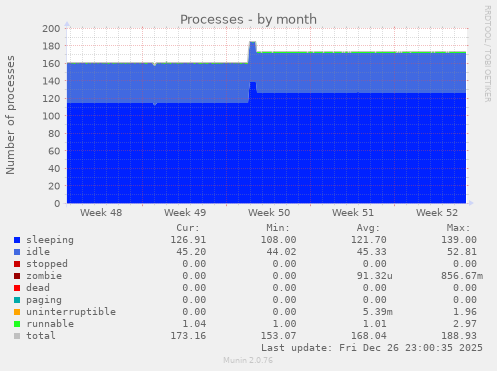
Task: Click total maximum value 188.93
Action: (x=459, y=336)
